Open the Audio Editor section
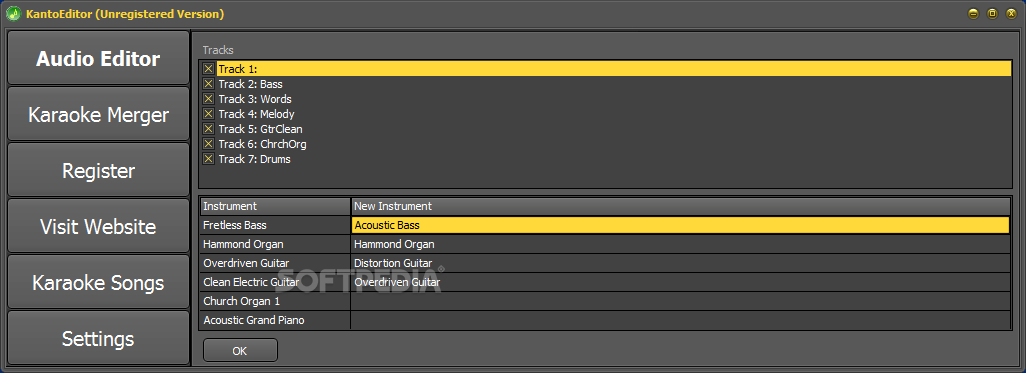Image resolution: width=1026 pixels, height=373 pixels. tap(98, 59)
